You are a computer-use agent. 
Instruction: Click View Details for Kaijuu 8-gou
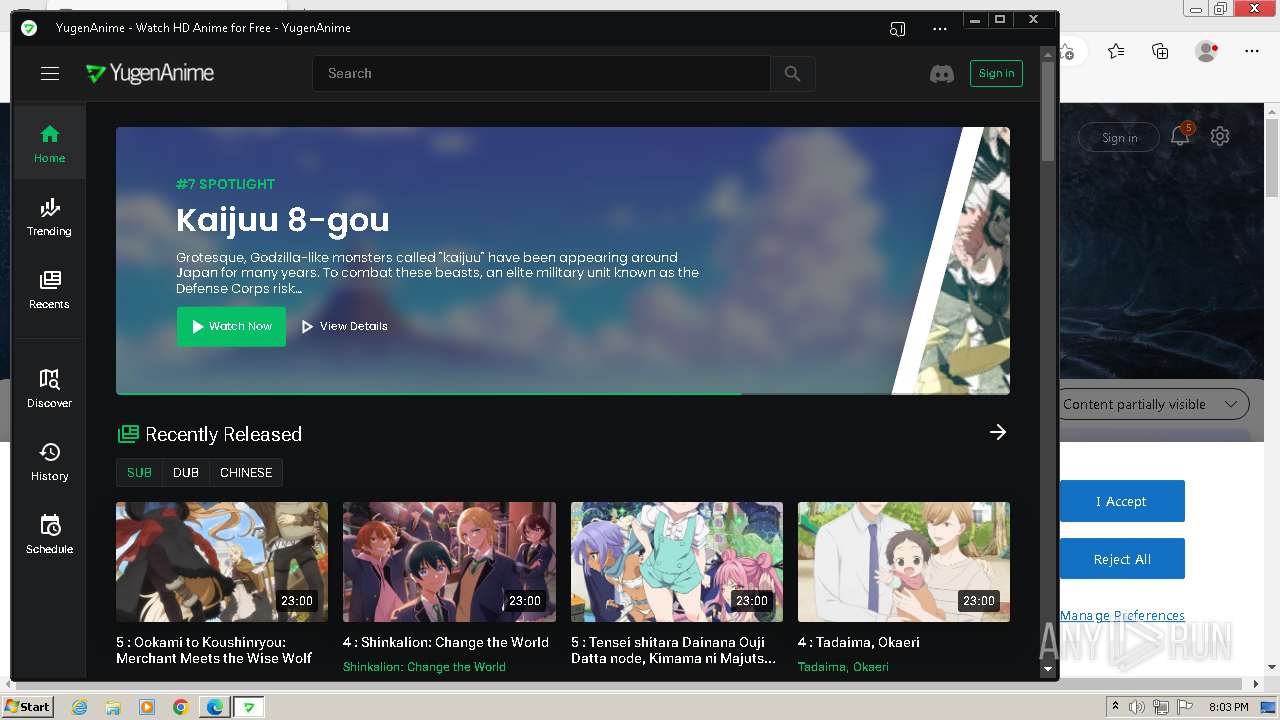point(344,326)
